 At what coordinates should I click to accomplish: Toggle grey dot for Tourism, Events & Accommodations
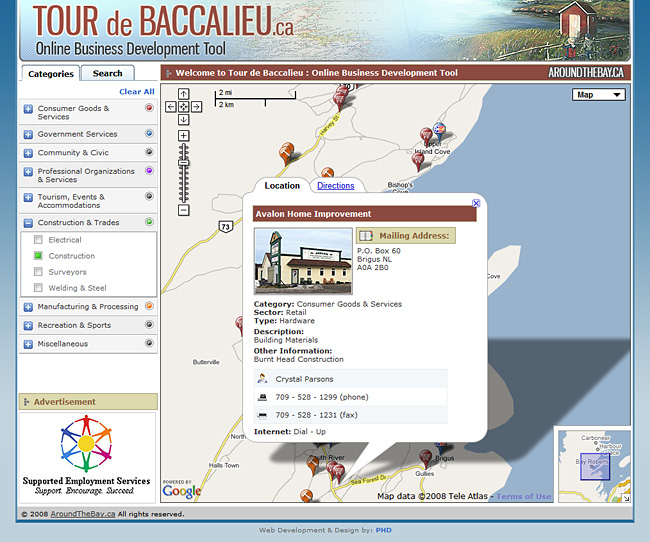coord(149,196)
